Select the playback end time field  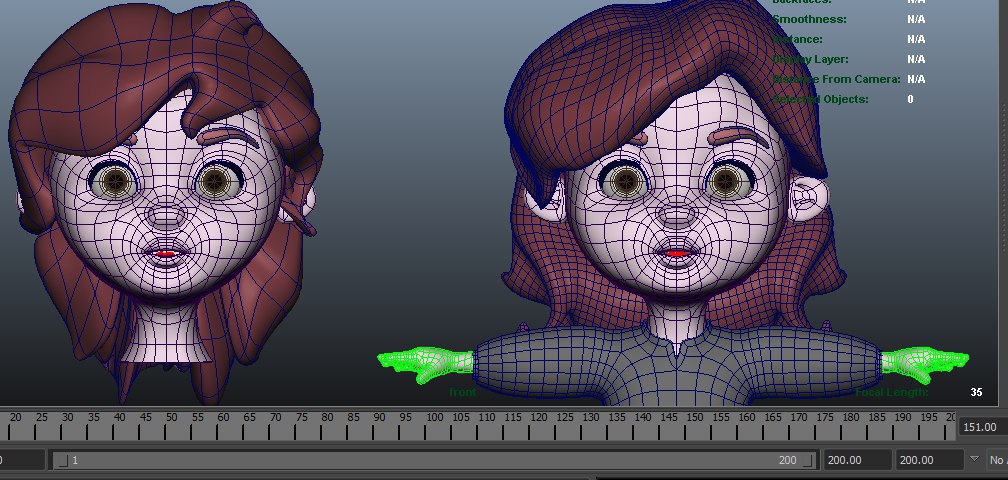[856, 460]
